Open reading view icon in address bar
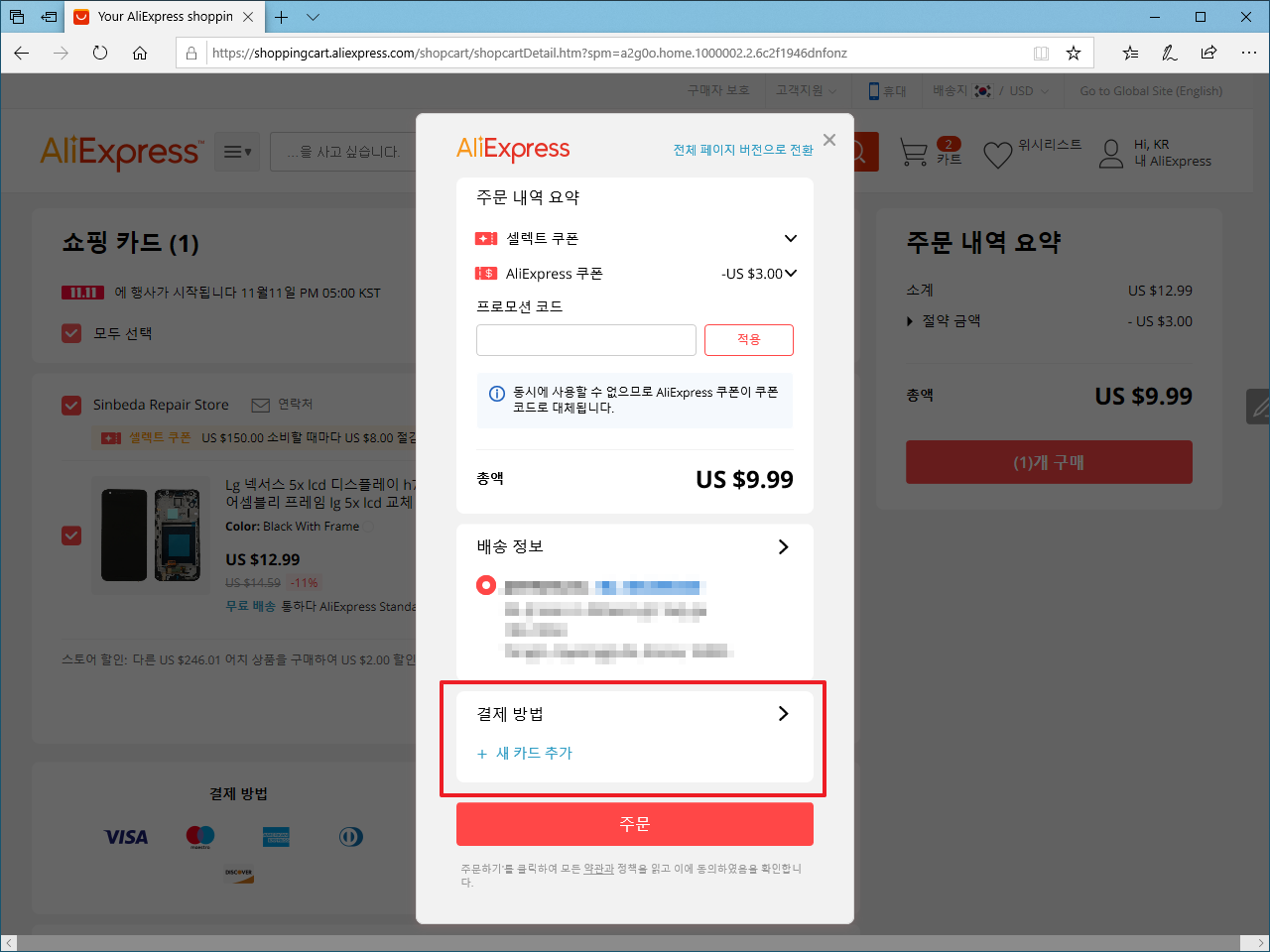The image size is (1270, 952). coord(1041,54)
